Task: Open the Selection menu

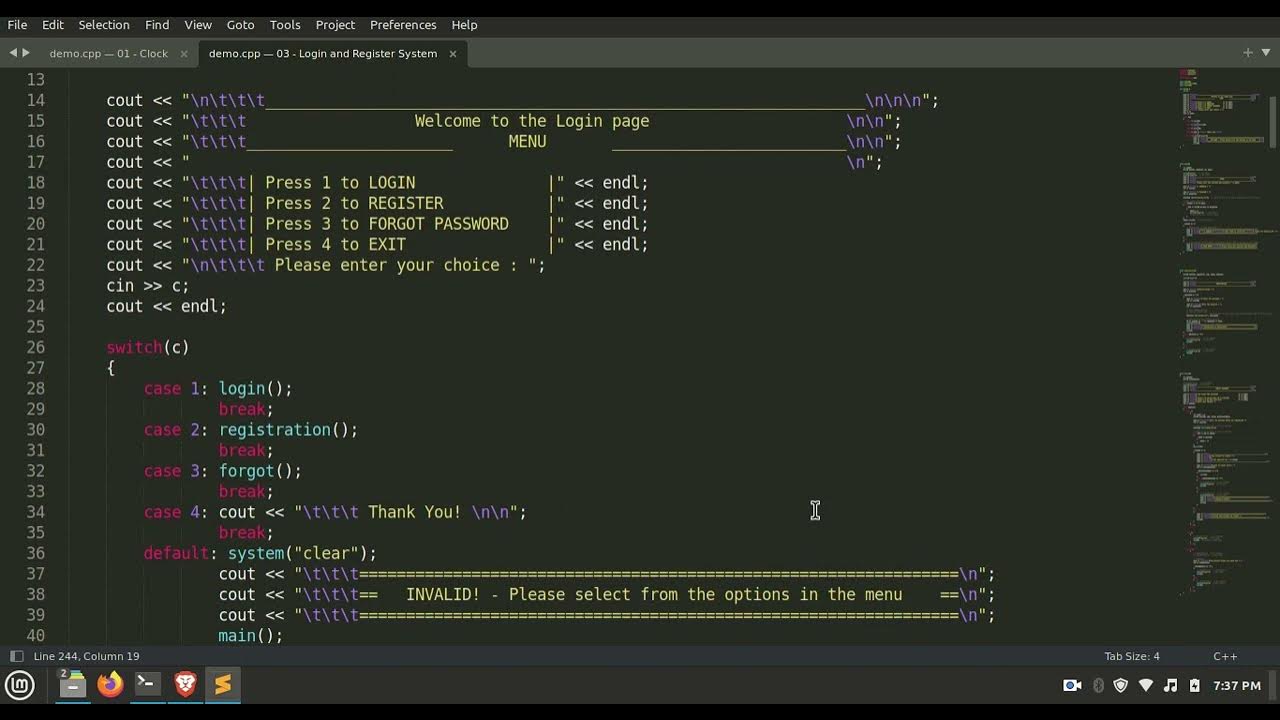Action: [104, 24]
